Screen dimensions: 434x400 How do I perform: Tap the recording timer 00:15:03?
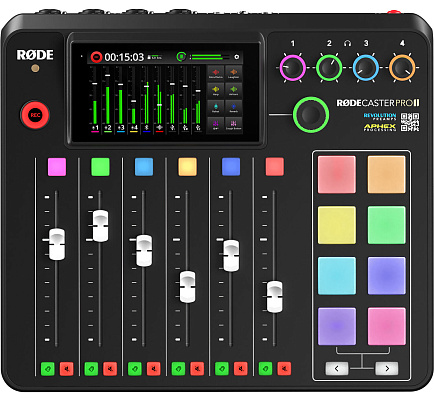tap(124, 57)
